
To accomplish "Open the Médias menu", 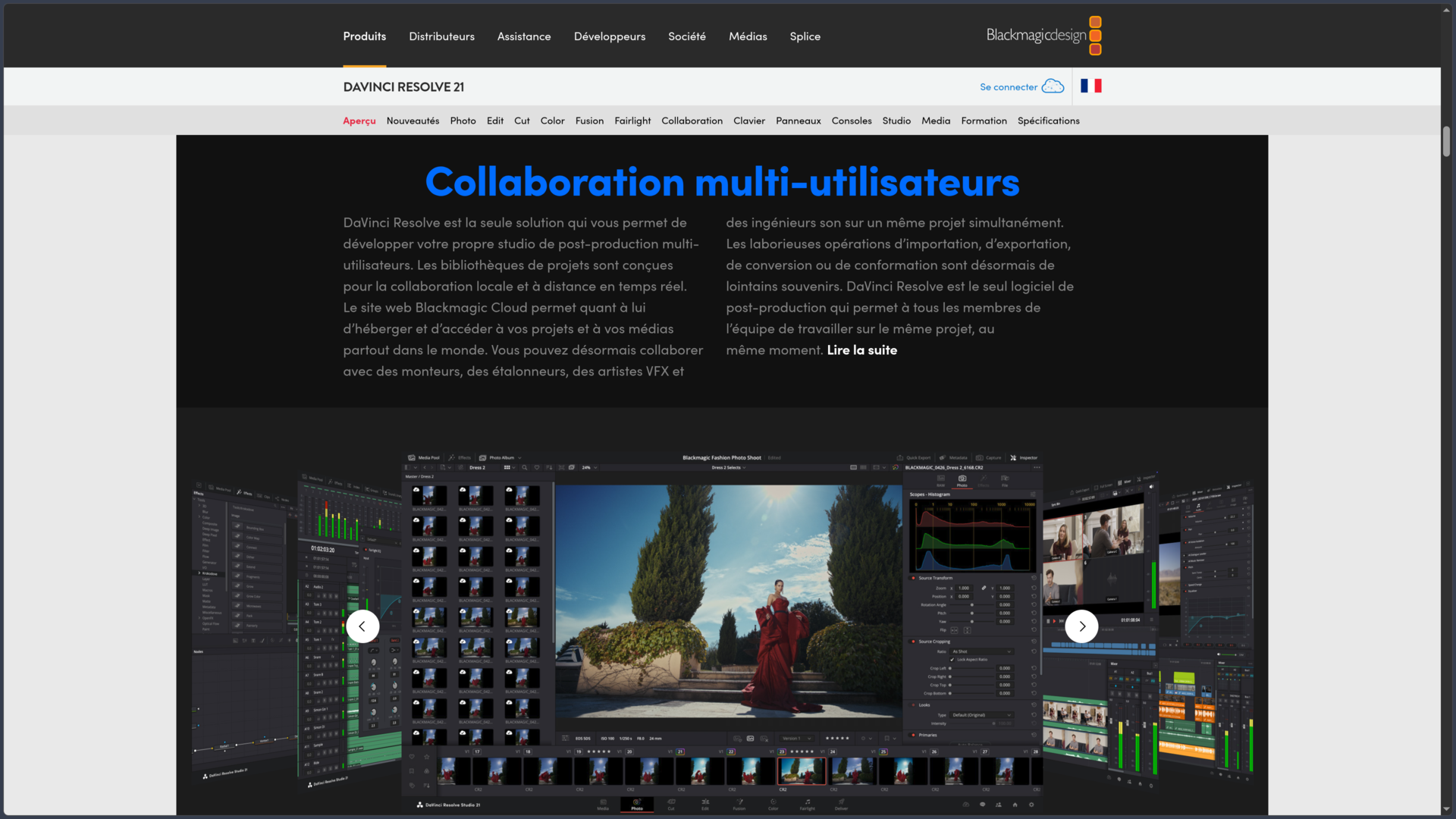I will [748, 36].
